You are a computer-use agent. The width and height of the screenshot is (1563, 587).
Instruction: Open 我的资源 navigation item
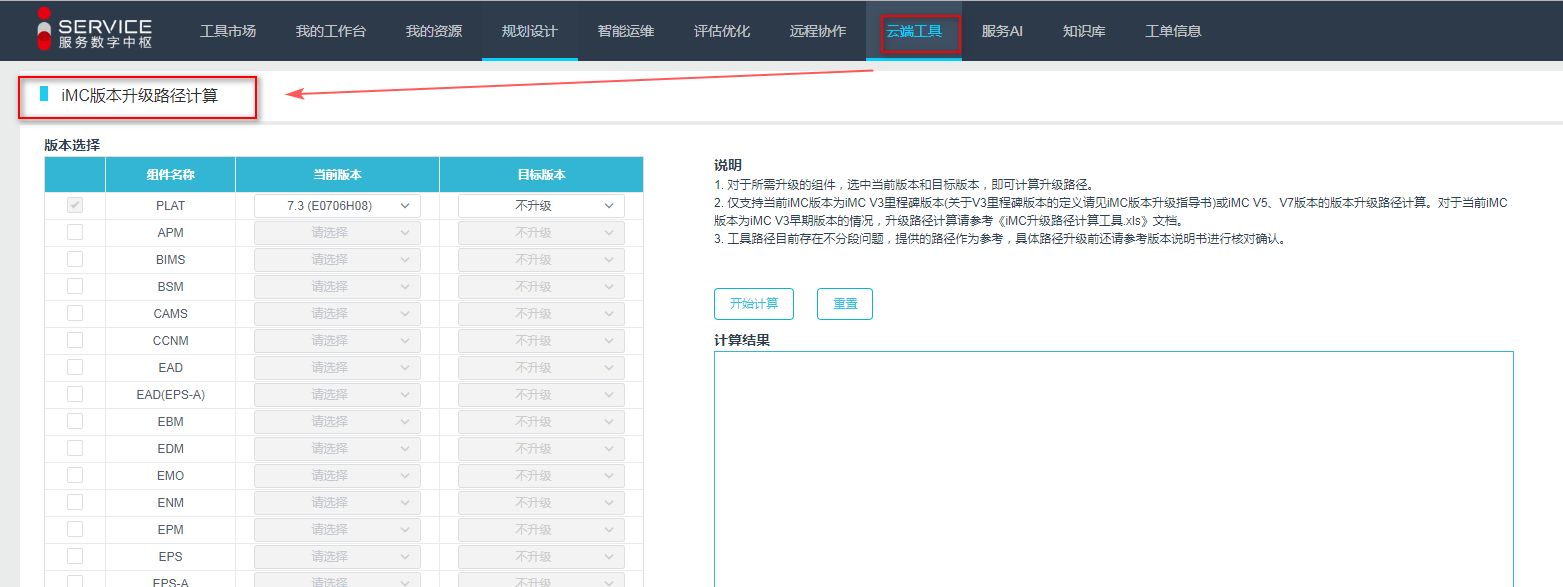434,31
